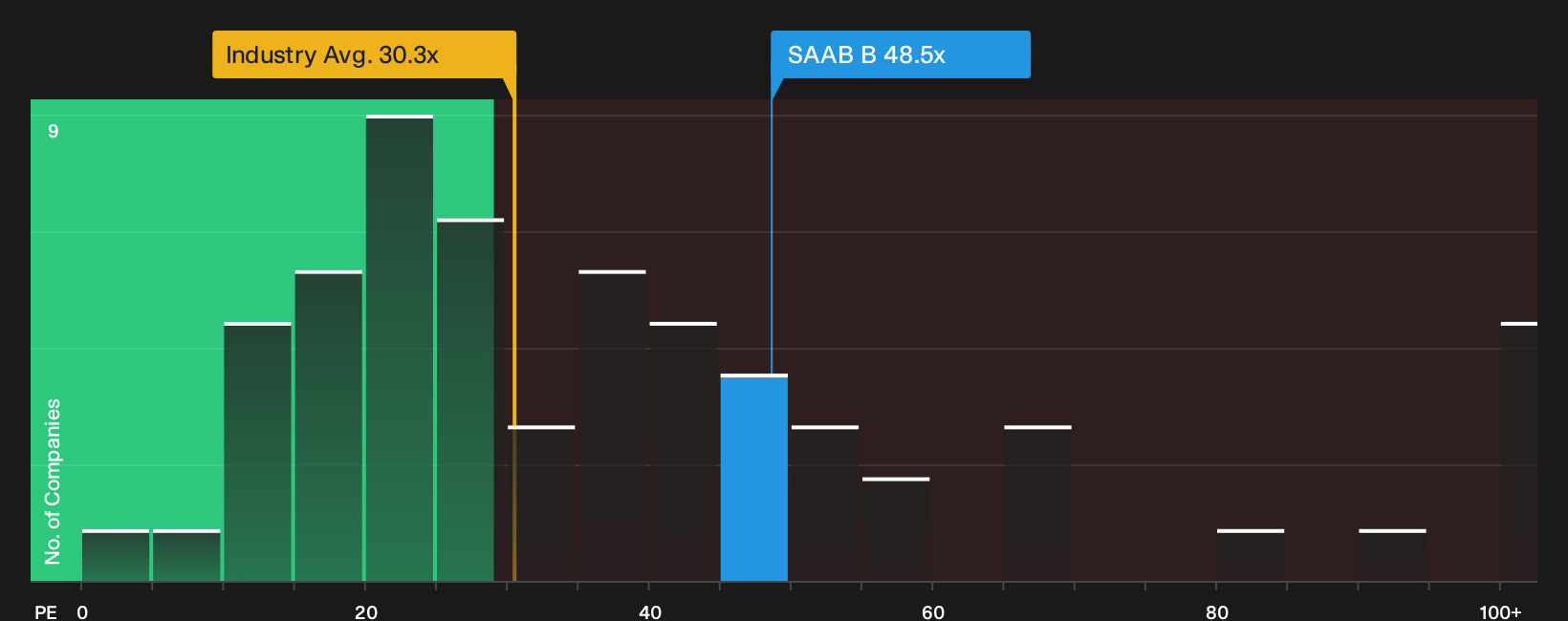This screenshot has height=621, width=1568.
Task: Select the highlighted blue SAAB B bar
Action: click(754, 478)
